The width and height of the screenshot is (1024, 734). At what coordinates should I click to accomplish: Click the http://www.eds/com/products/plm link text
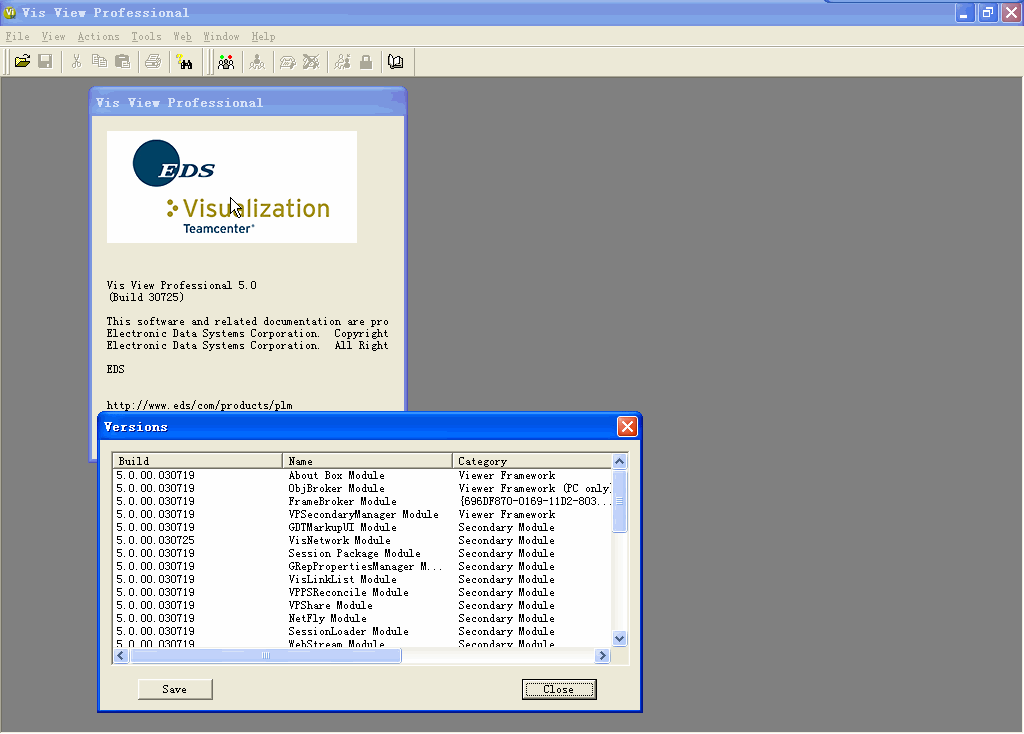coord(199,406)
